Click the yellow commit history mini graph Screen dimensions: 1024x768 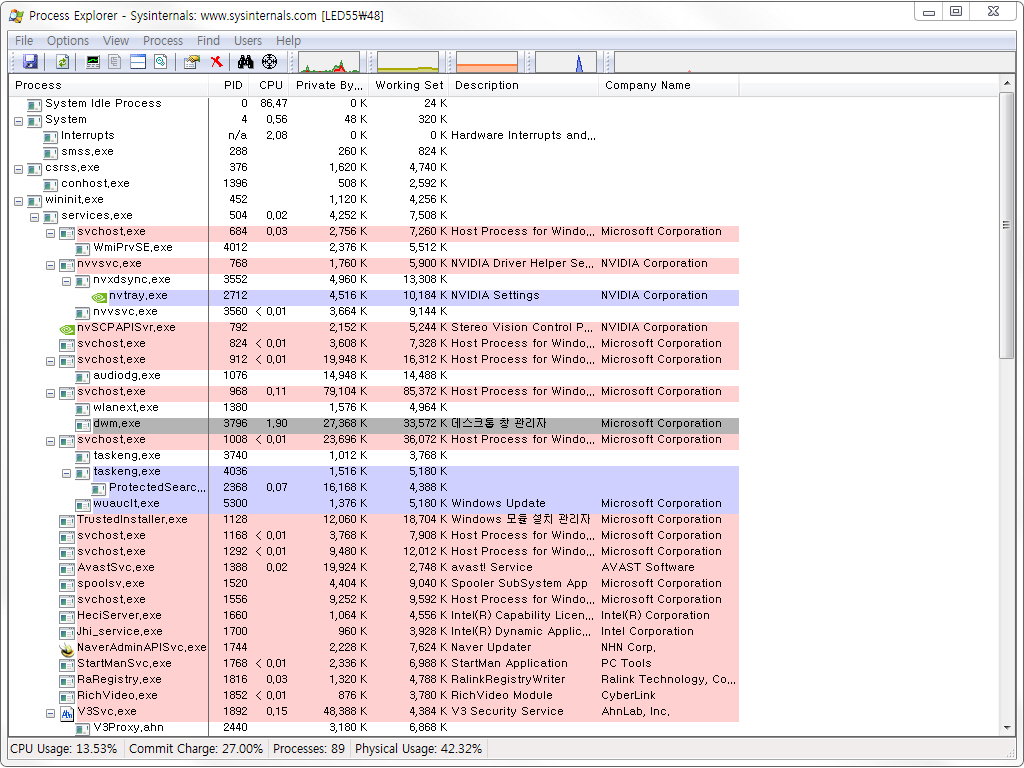click(408, 62)
